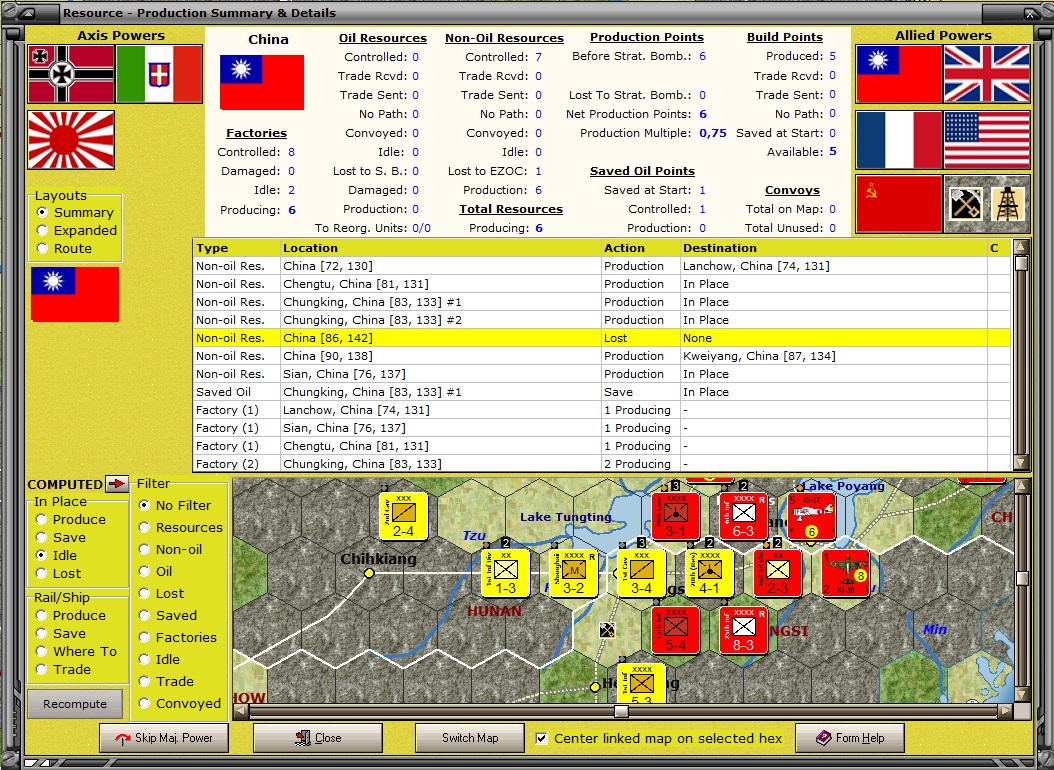1054x770 pixels.
Task: Filter by Saved
Action: point(168,615)
